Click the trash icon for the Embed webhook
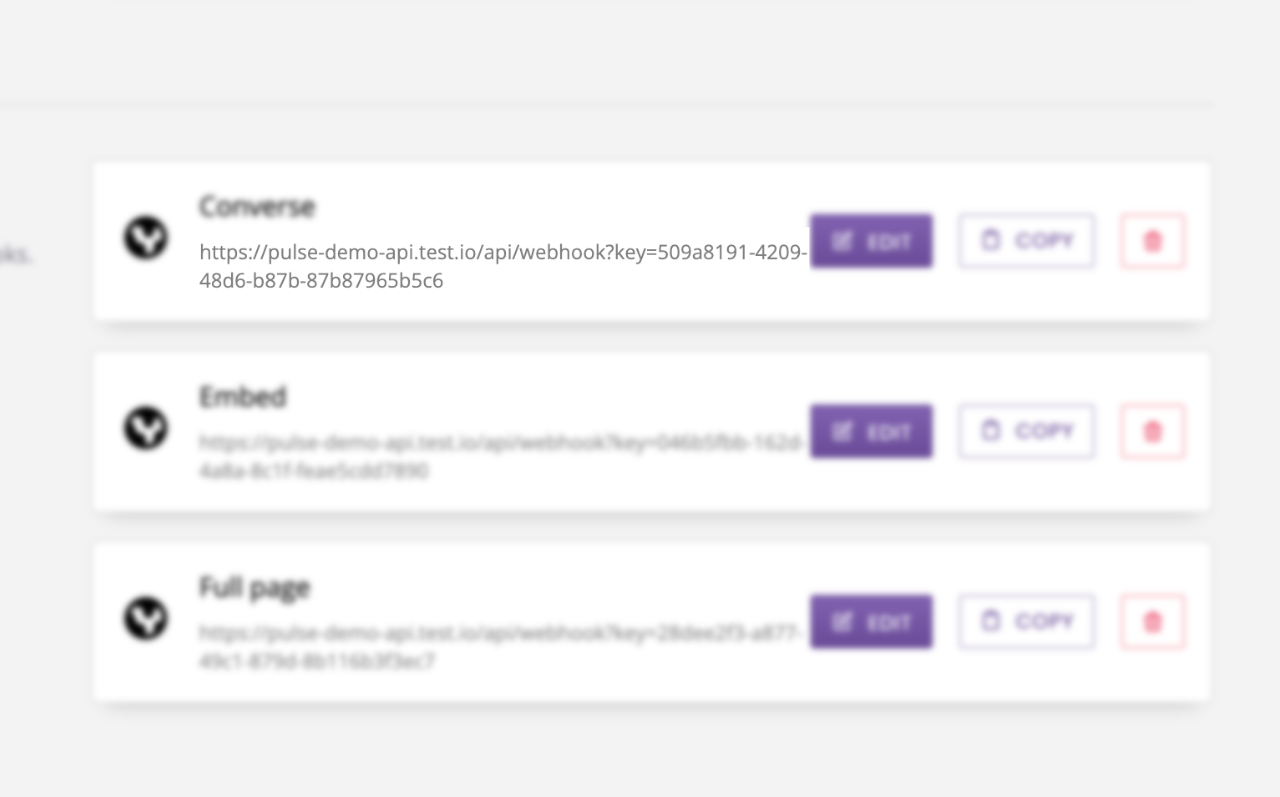The height and width of the screenshot is (797, 1280). click(1151, 430)
